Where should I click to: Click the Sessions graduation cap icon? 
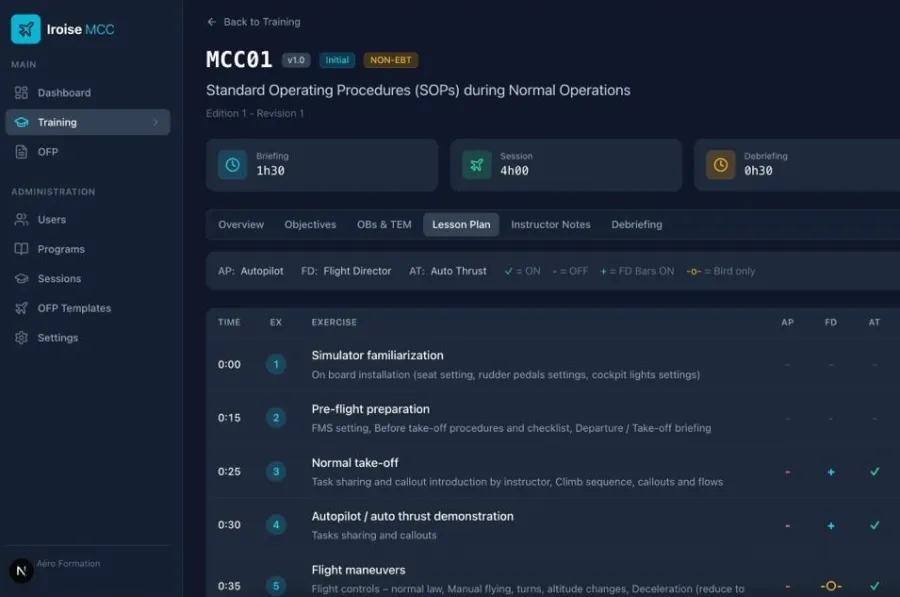pos(21,278)
